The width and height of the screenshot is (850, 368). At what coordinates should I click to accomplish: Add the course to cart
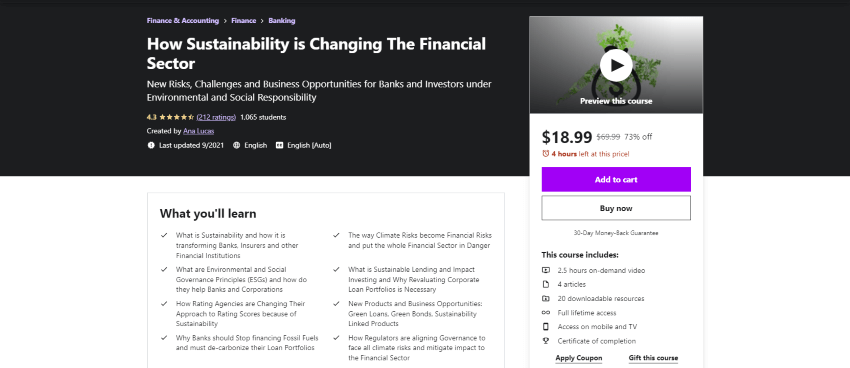point(616,179)
